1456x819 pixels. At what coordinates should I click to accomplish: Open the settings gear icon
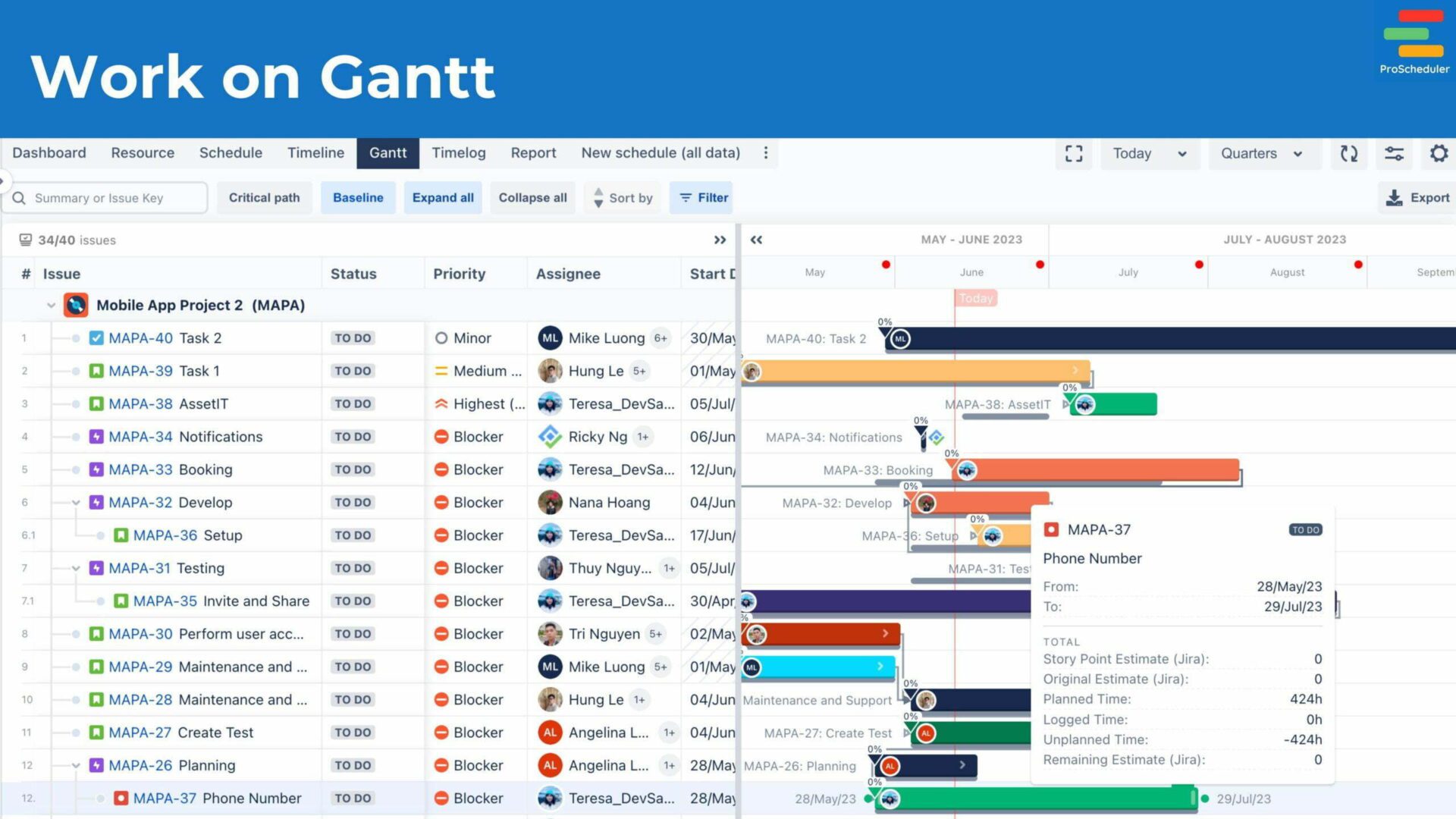point(1439,153)
